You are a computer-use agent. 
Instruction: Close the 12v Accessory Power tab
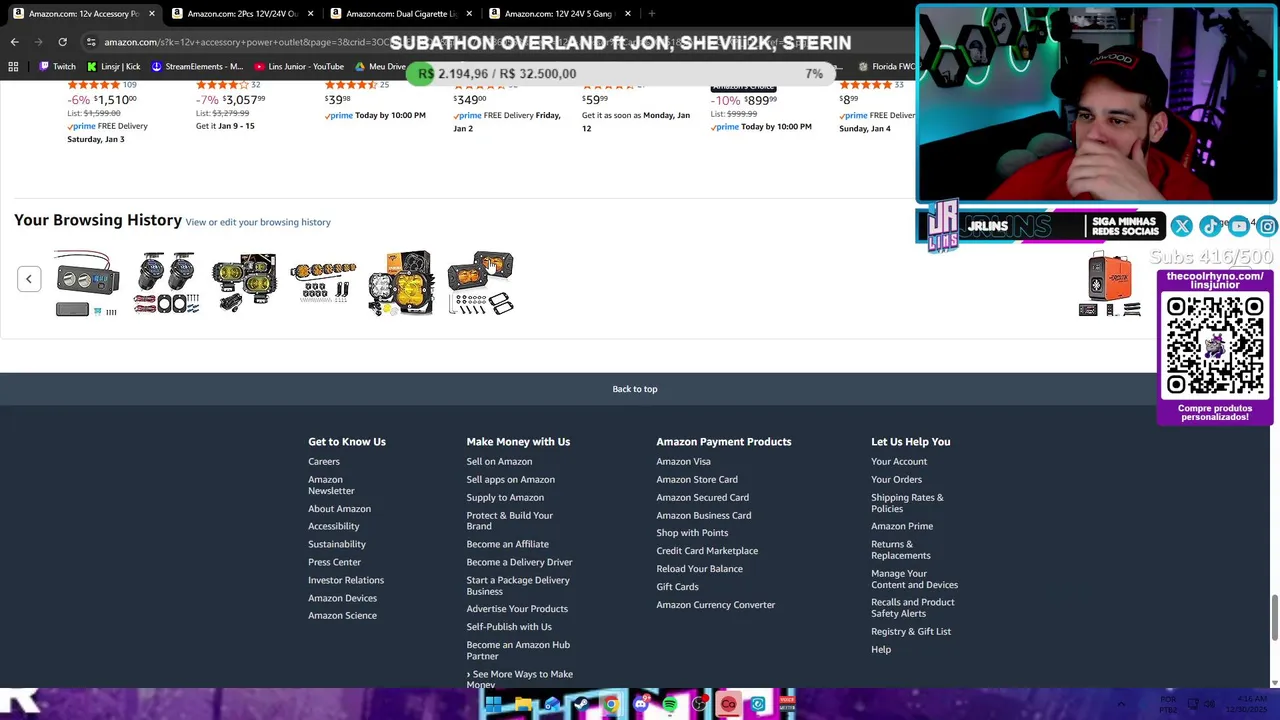coord(152,14)
